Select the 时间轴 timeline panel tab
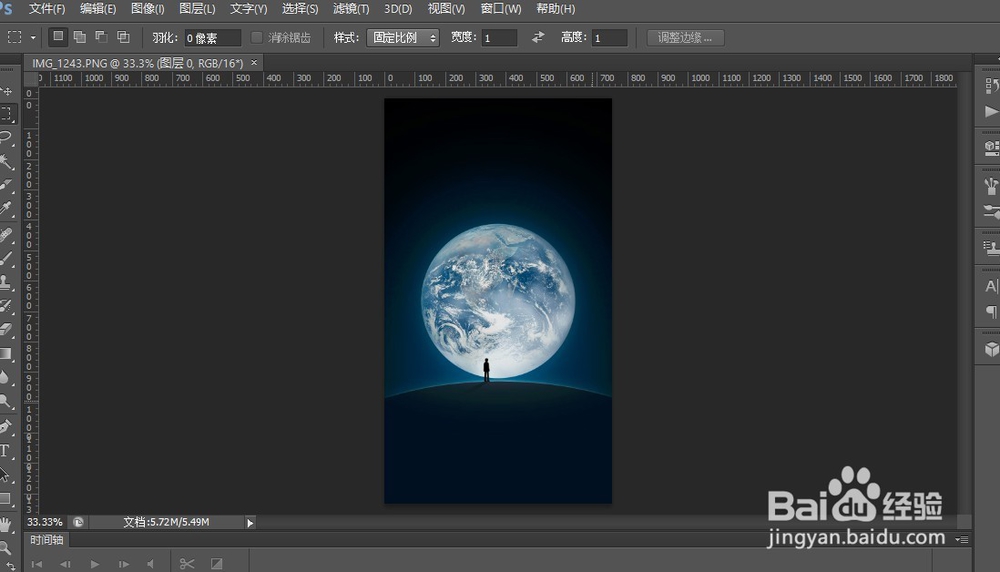Viewport: 1000px width, 572px height. click(x=47, y=540)
